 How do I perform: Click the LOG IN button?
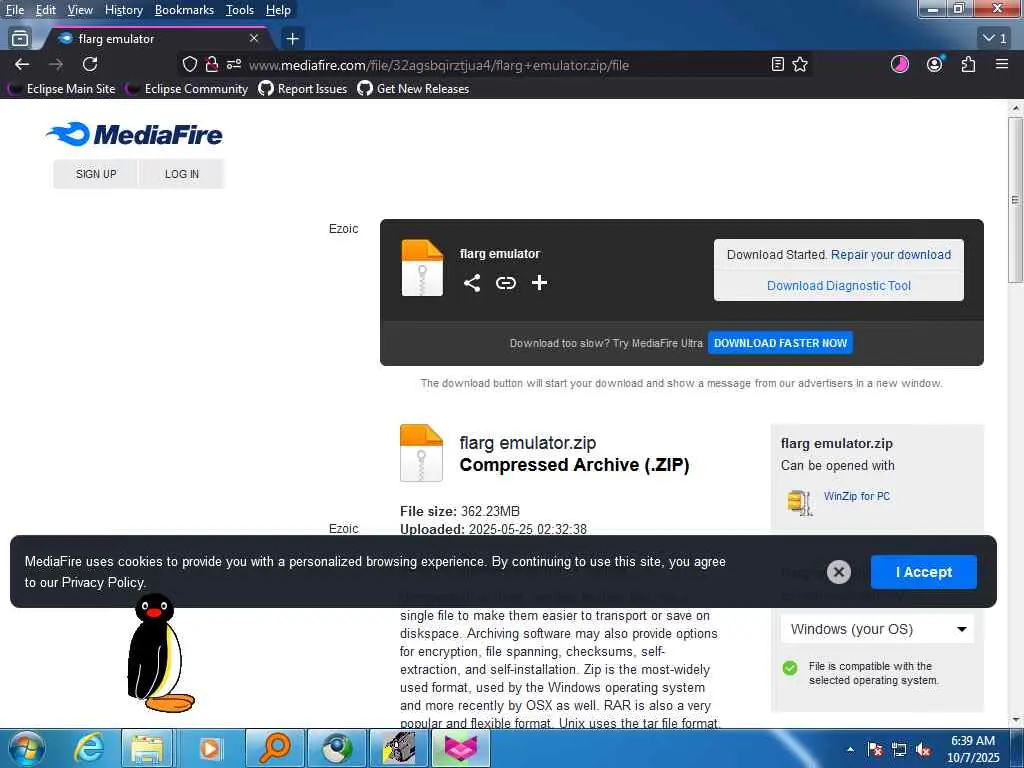pos(182,174)
